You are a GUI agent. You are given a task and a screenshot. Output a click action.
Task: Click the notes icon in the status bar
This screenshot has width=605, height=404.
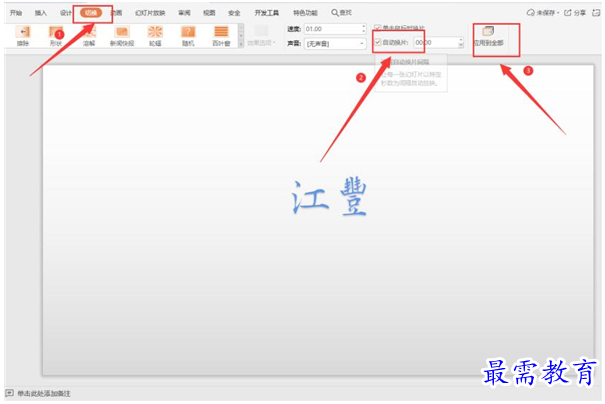pos(9,393)
